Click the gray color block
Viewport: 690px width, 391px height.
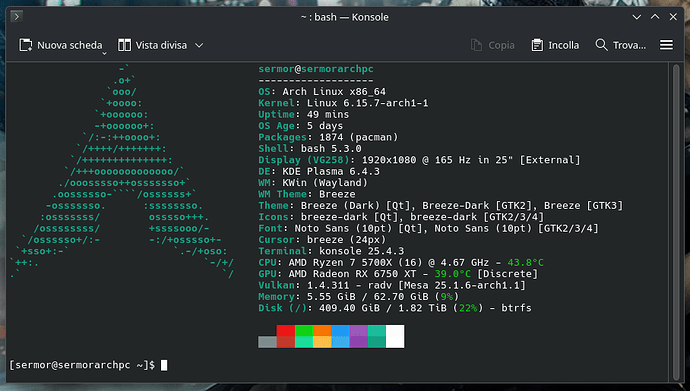click(x=267, y=342)
